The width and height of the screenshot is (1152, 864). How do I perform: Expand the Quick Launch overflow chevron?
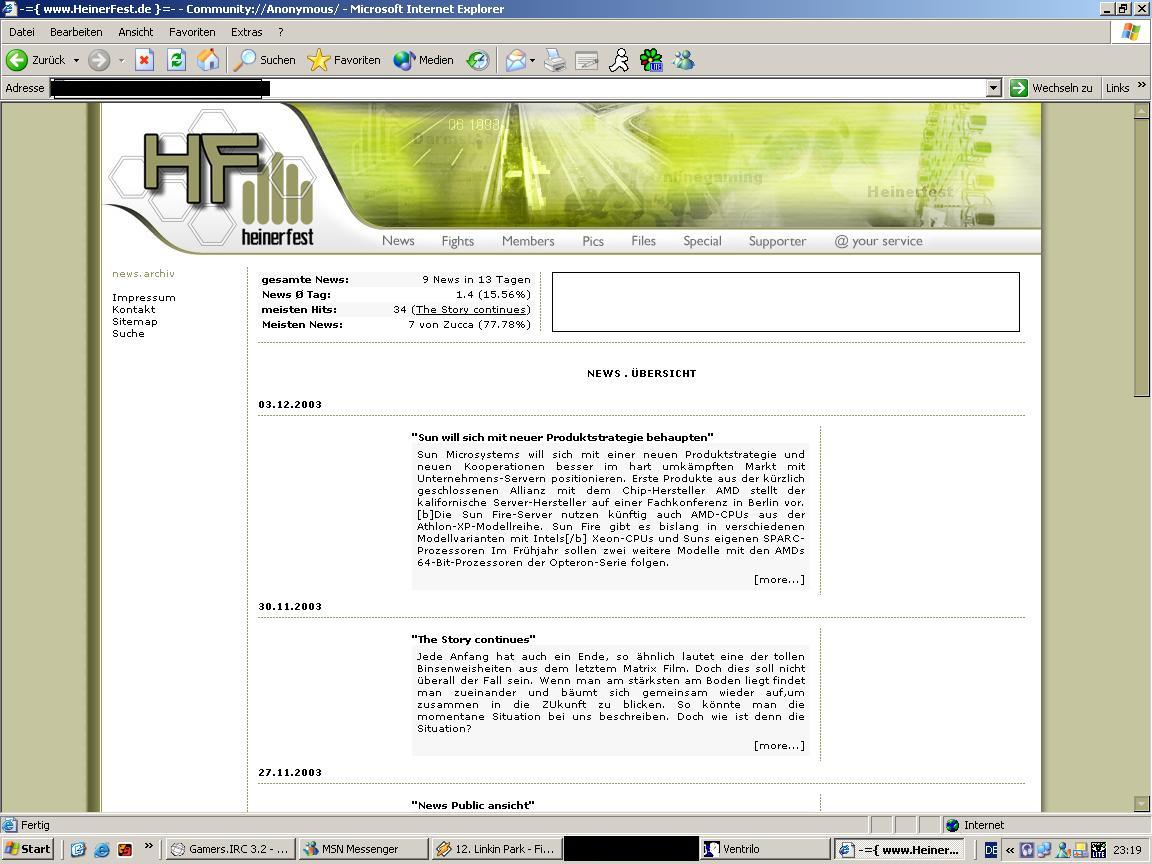(x=149, y=846)
